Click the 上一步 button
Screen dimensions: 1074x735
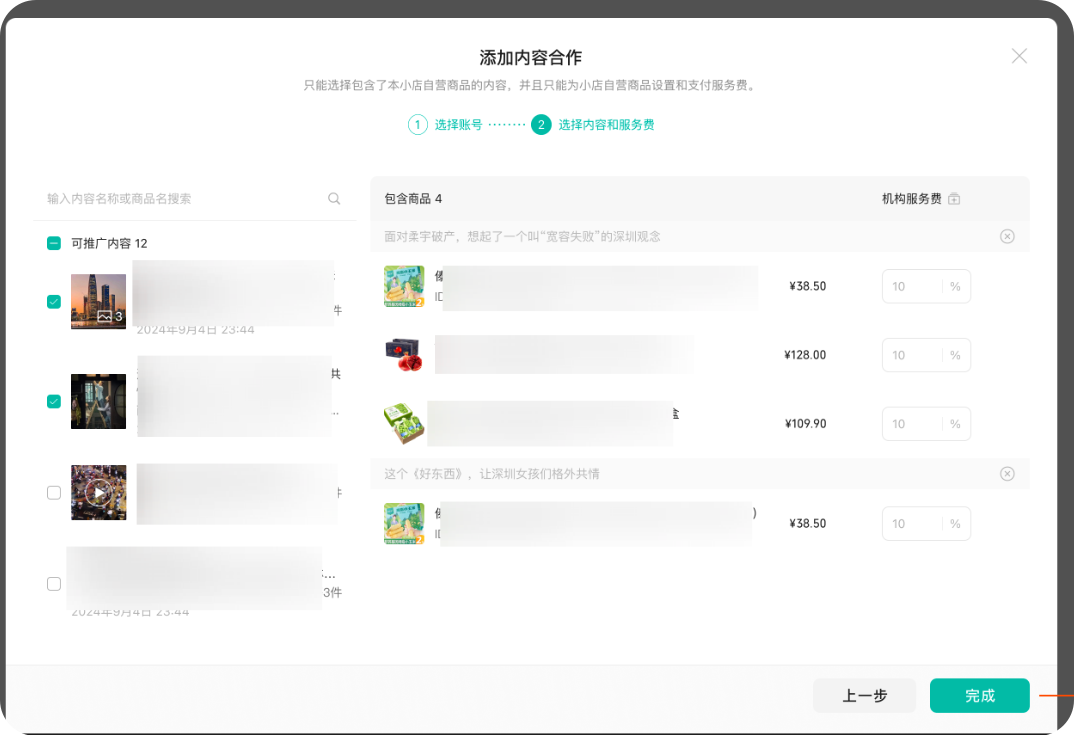[x=864, y=696]
